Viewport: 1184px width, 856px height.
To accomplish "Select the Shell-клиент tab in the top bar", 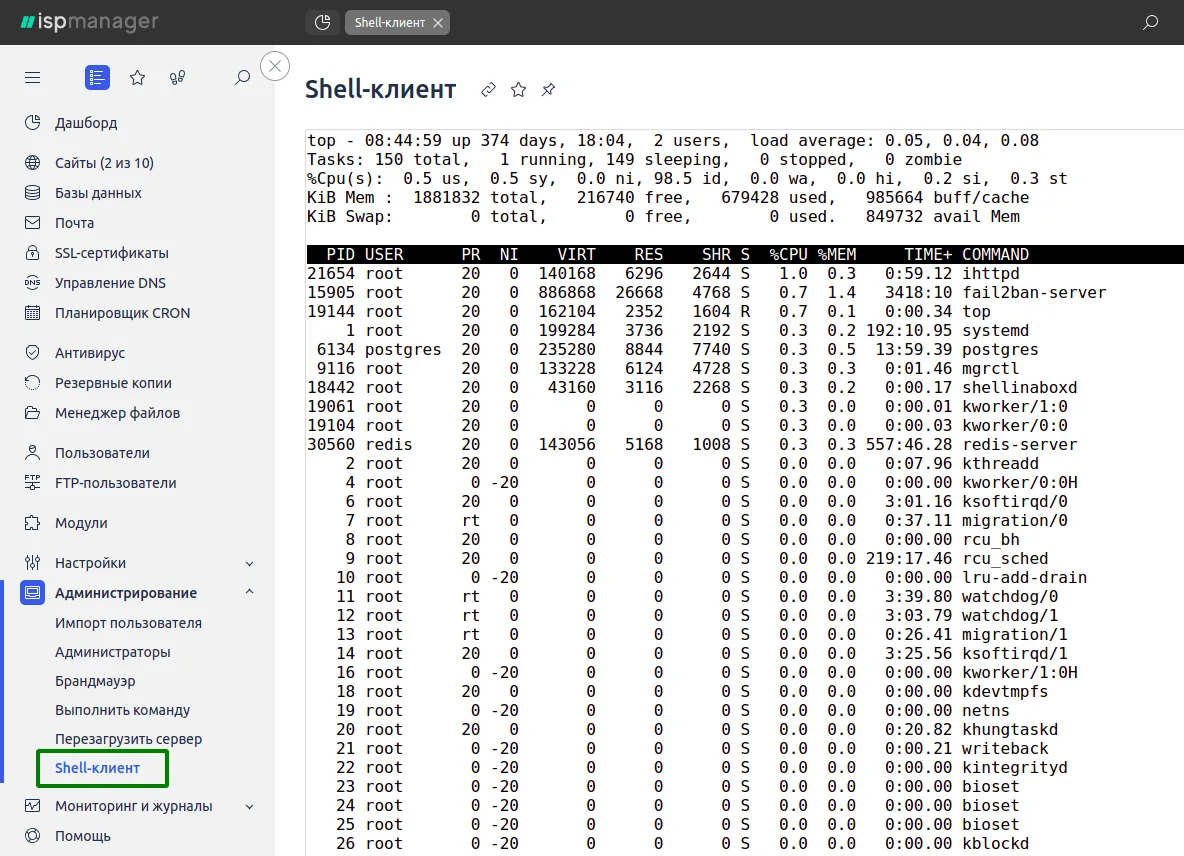I will point(390,21).
